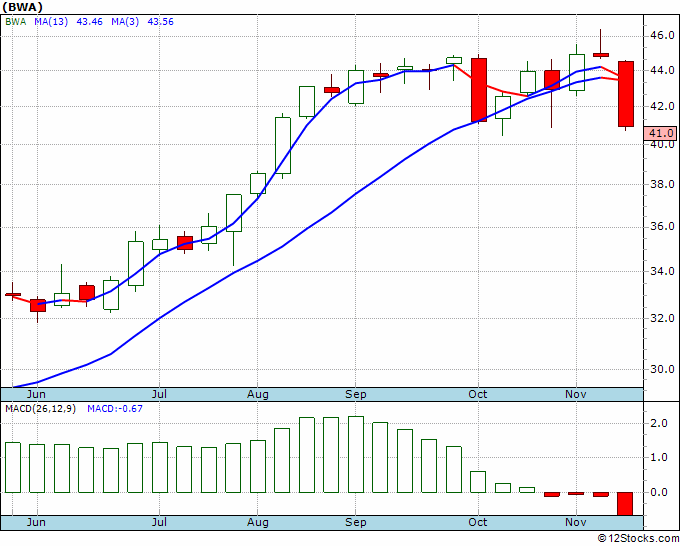680x546 pixels.
Task: Click the 2.0 MACD axis label
Action: [x=659, y=423]
